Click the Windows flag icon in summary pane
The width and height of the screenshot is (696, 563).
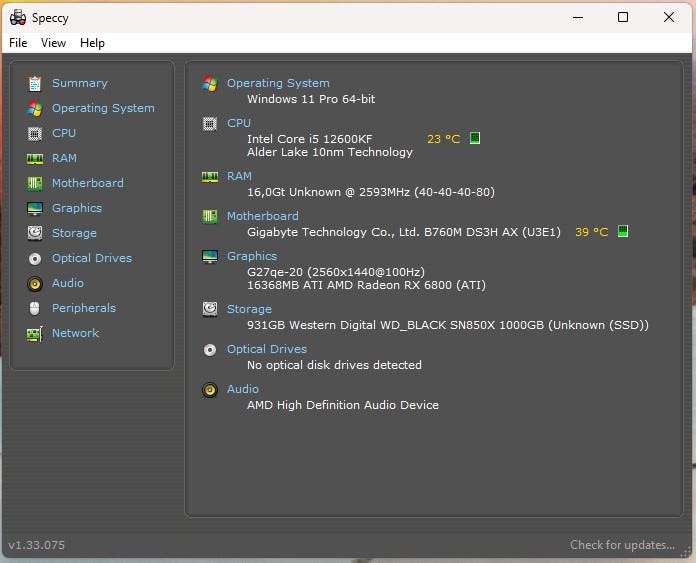pos(210,83)
